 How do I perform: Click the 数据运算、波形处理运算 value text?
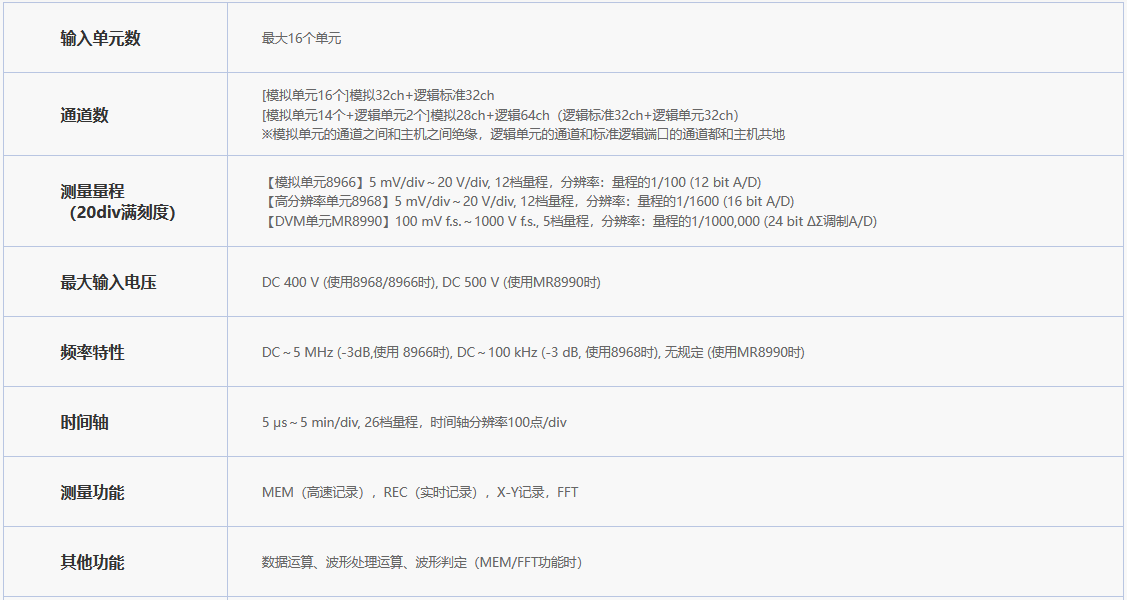[x=421, y=562]
